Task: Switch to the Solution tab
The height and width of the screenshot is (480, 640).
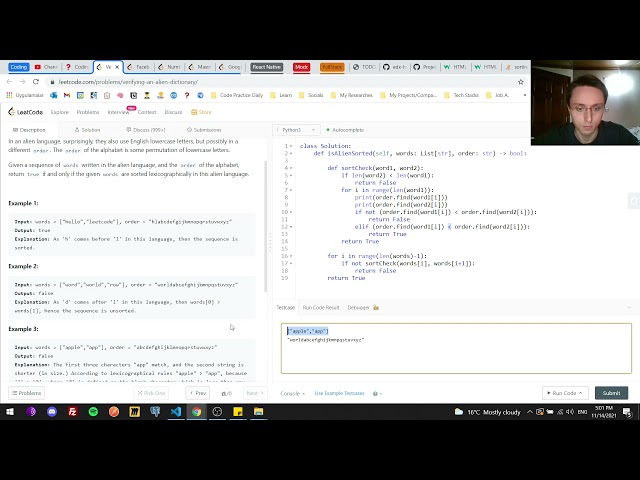Action: pyautogui.click(x=87, y=130)
